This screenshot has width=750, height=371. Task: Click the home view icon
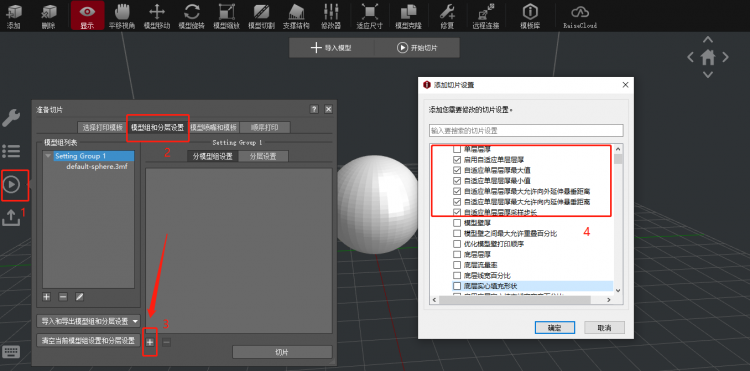pos(708,57)
